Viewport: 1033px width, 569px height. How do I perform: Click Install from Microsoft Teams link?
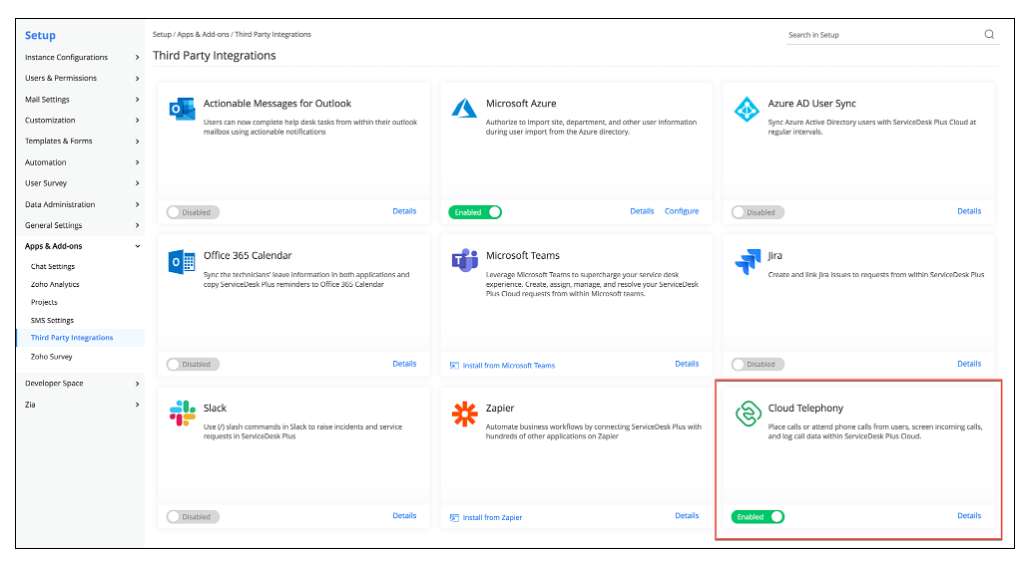(509, 366)
